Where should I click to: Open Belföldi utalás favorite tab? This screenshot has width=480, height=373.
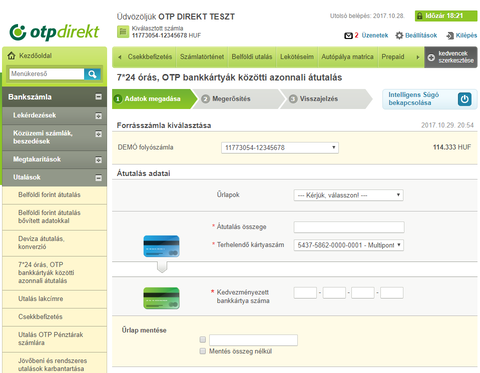(x=252, y=57)
